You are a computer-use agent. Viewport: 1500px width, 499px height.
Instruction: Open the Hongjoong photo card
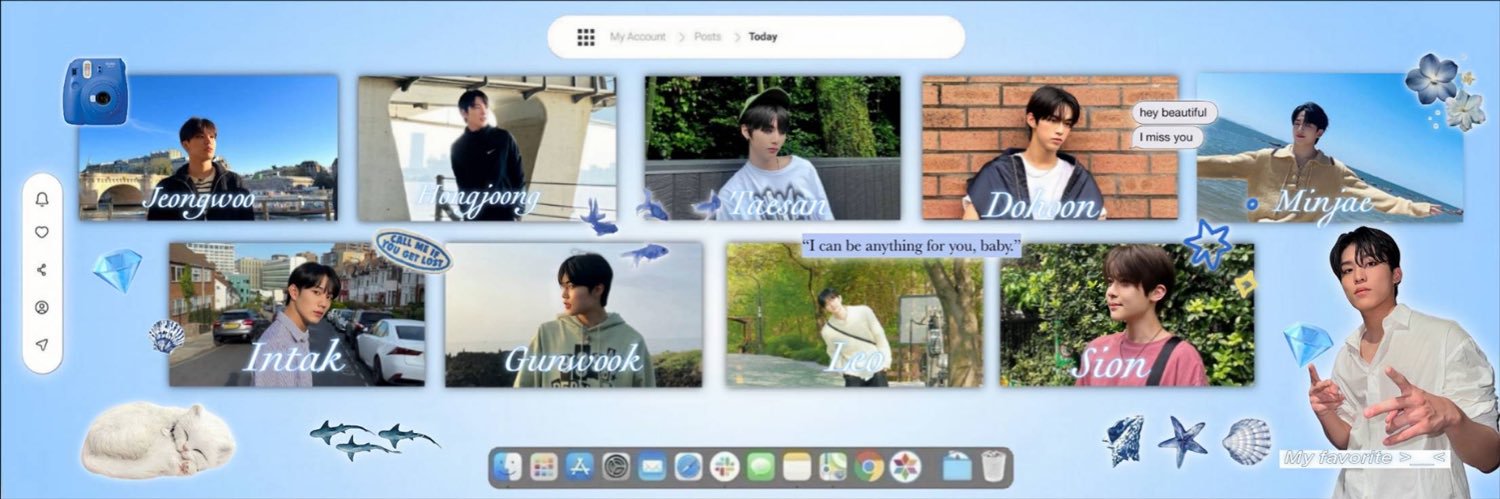coord(487,148)
